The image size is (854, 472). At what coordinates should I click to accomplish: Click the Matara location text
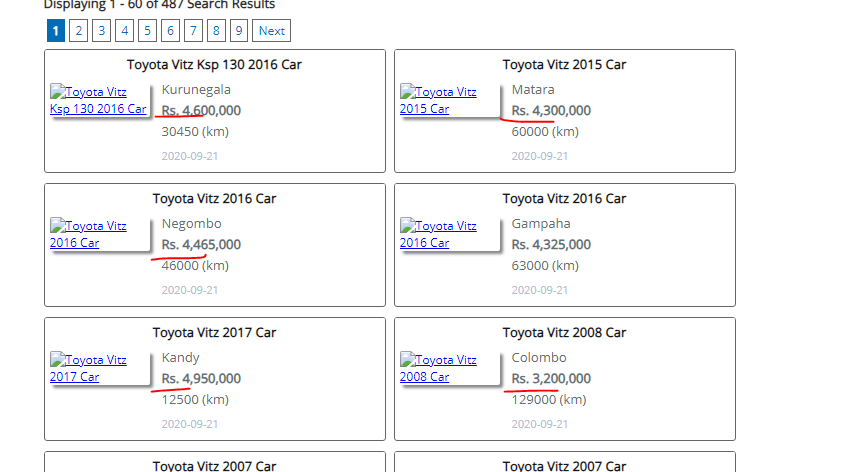[x=533, y=90]
